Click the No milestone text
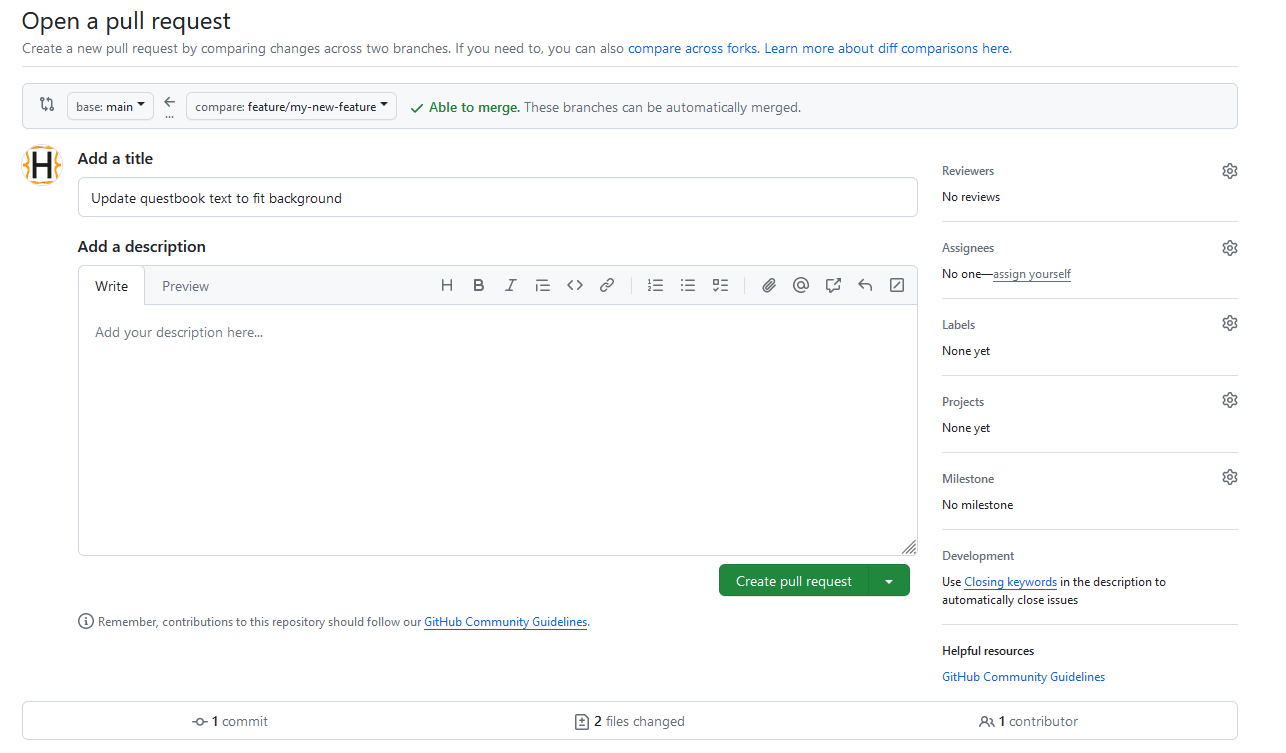1286x753 pixels. [x=978, y=505]
